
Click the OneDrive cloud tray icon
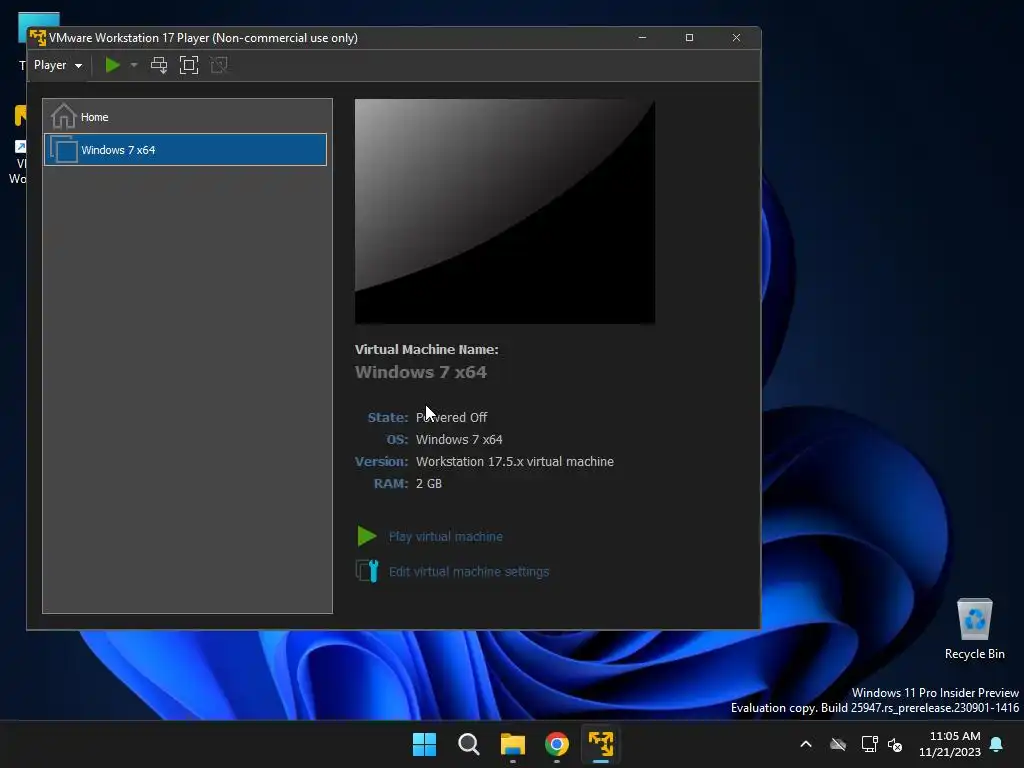pyautogui.click(x=838, y=744)
